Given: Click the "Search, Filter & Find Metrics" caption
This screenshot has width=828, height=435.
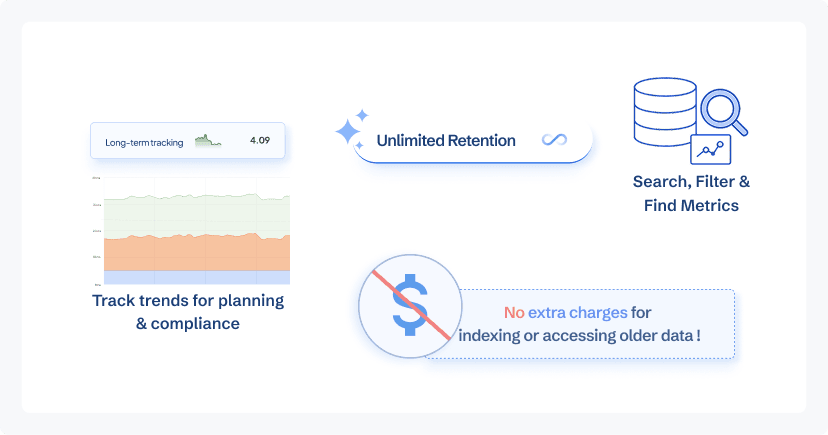Looking at the screenshot, I should (691, 194).
